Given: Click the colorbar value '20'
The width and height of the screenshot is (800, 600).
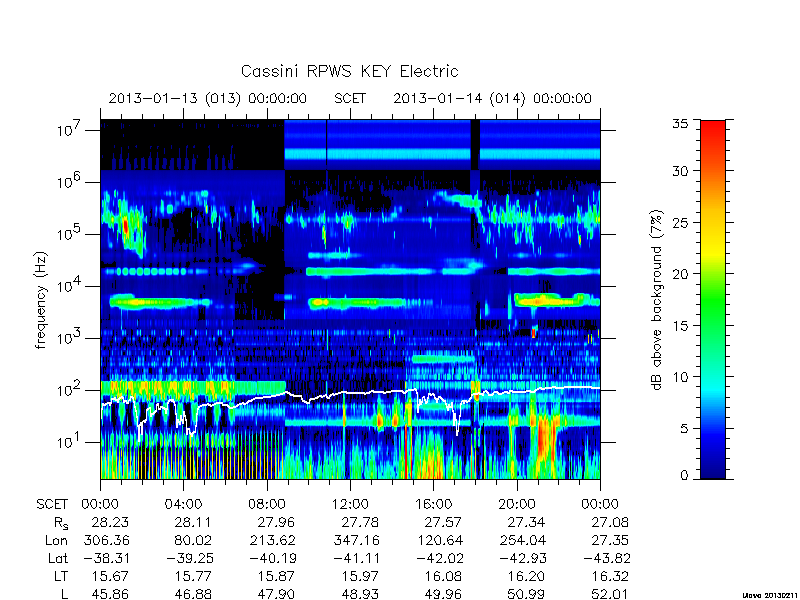Looking at the screenshot, I should pos(680,274).
